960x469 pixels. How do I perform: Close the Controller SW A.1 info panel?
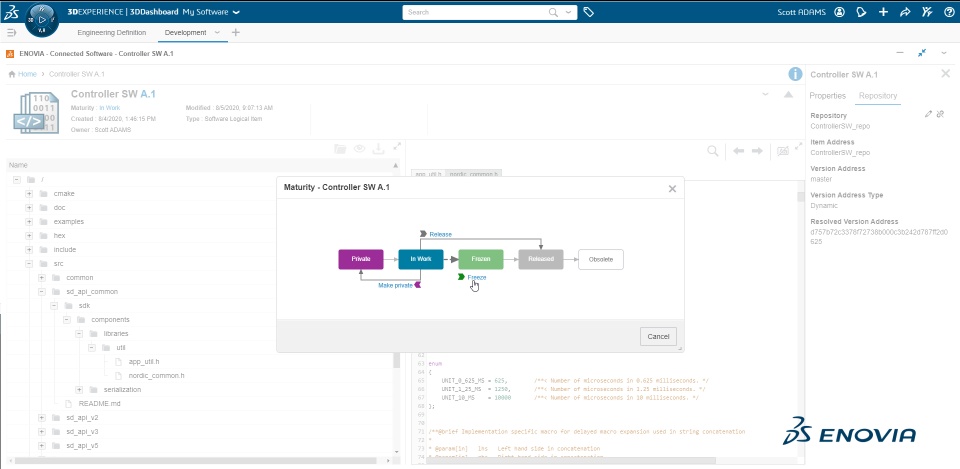pos(945,73)
